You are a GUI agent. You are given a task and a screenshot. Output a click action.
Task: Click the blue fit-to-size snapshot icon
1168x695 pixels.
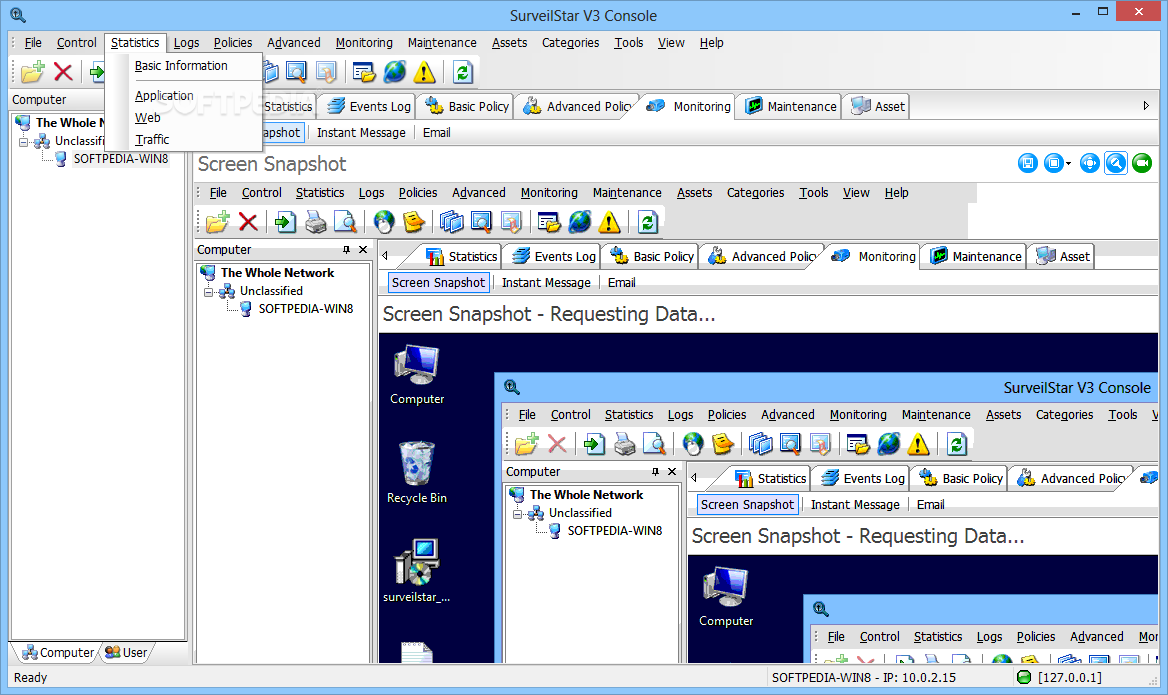click(x=1053, y=163)
